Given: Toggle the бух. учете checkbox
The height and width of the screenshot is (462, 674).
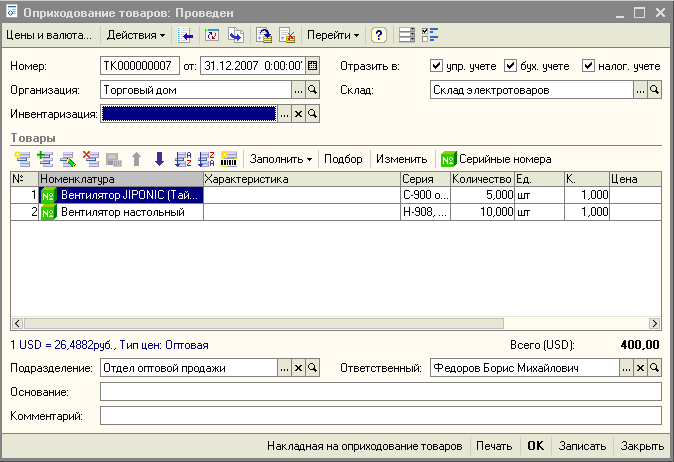Looking at the screenshot, I should 511,66.
